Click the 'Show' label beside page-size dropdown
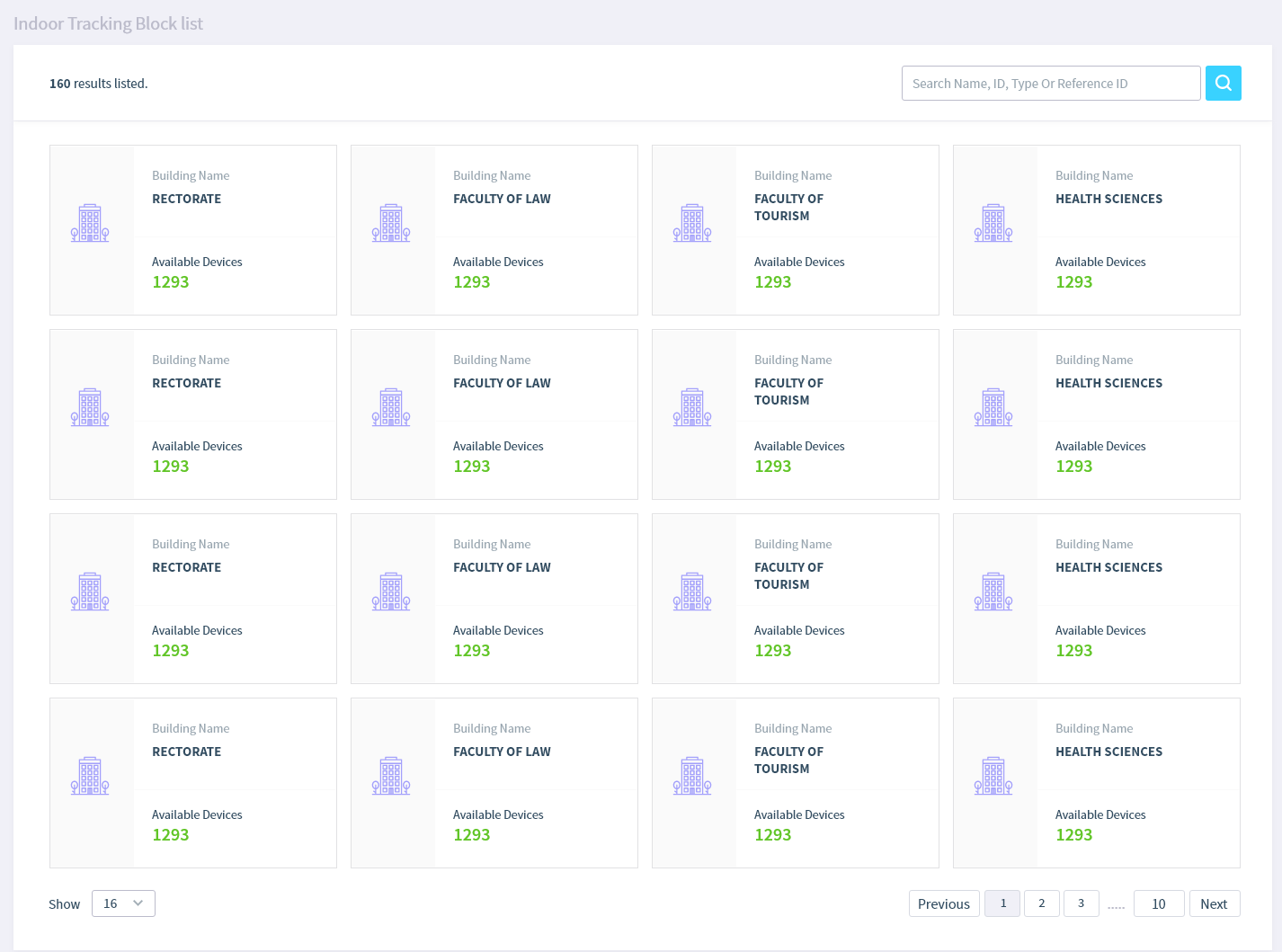 pos(64,904)
